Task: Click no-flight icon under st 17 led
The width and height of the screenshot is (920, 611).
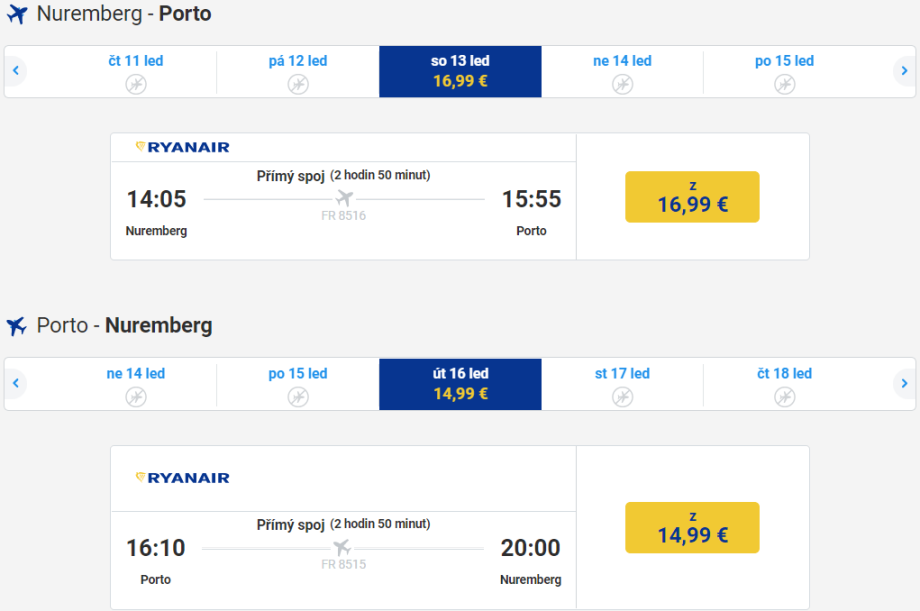Action: coord(622,397)
